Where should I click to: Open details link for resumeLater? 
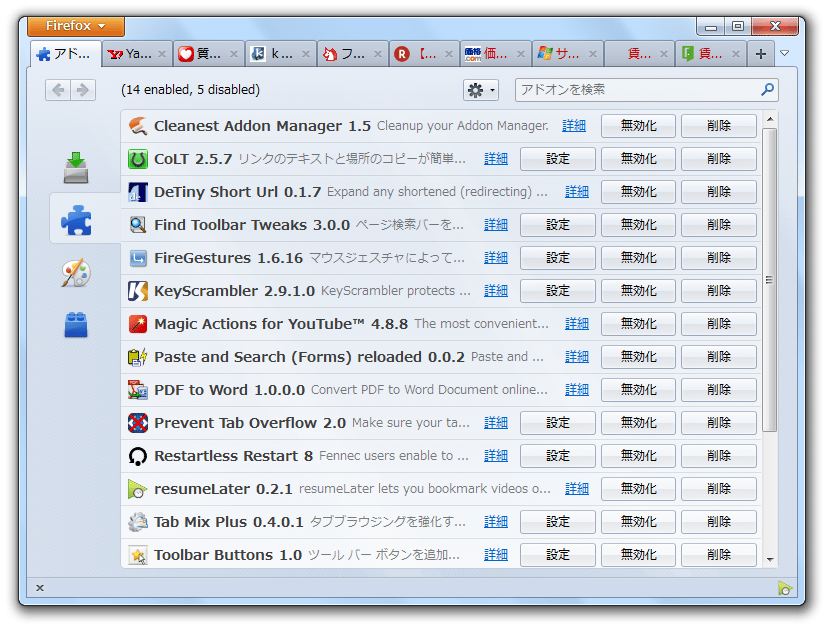(576, 489)
